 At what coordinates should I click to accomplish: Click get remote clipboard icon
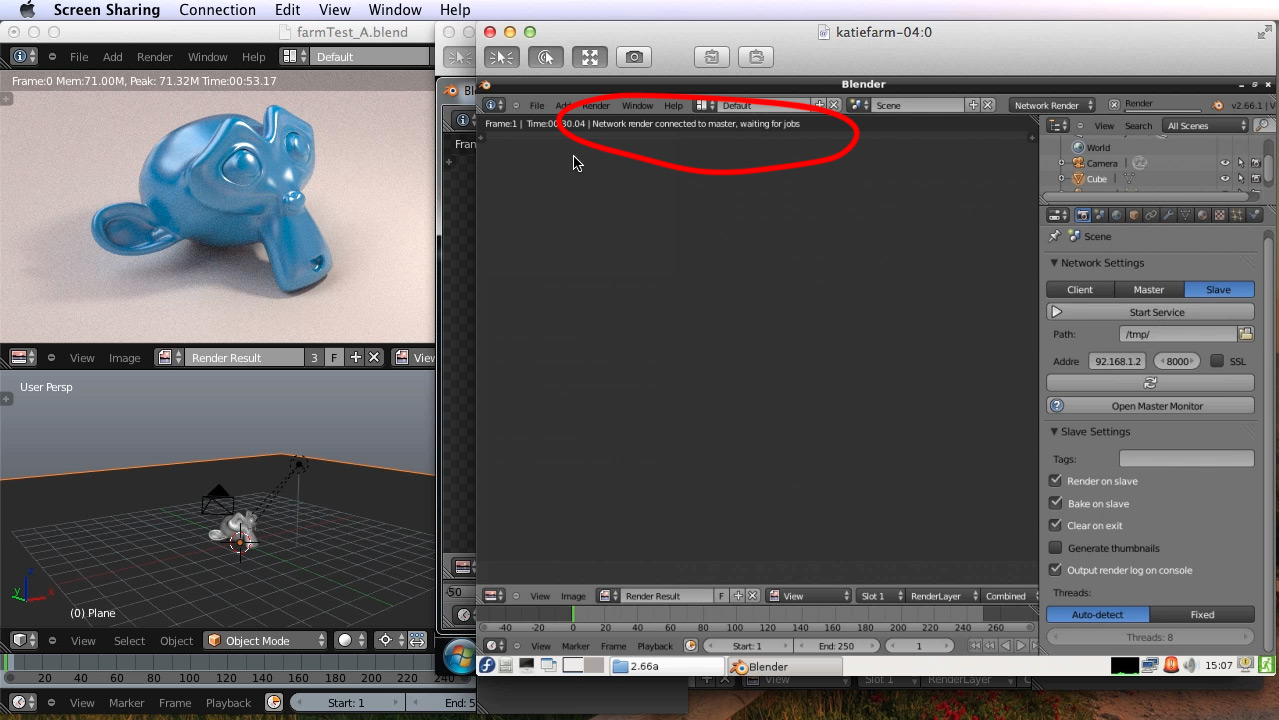(711, 58)
